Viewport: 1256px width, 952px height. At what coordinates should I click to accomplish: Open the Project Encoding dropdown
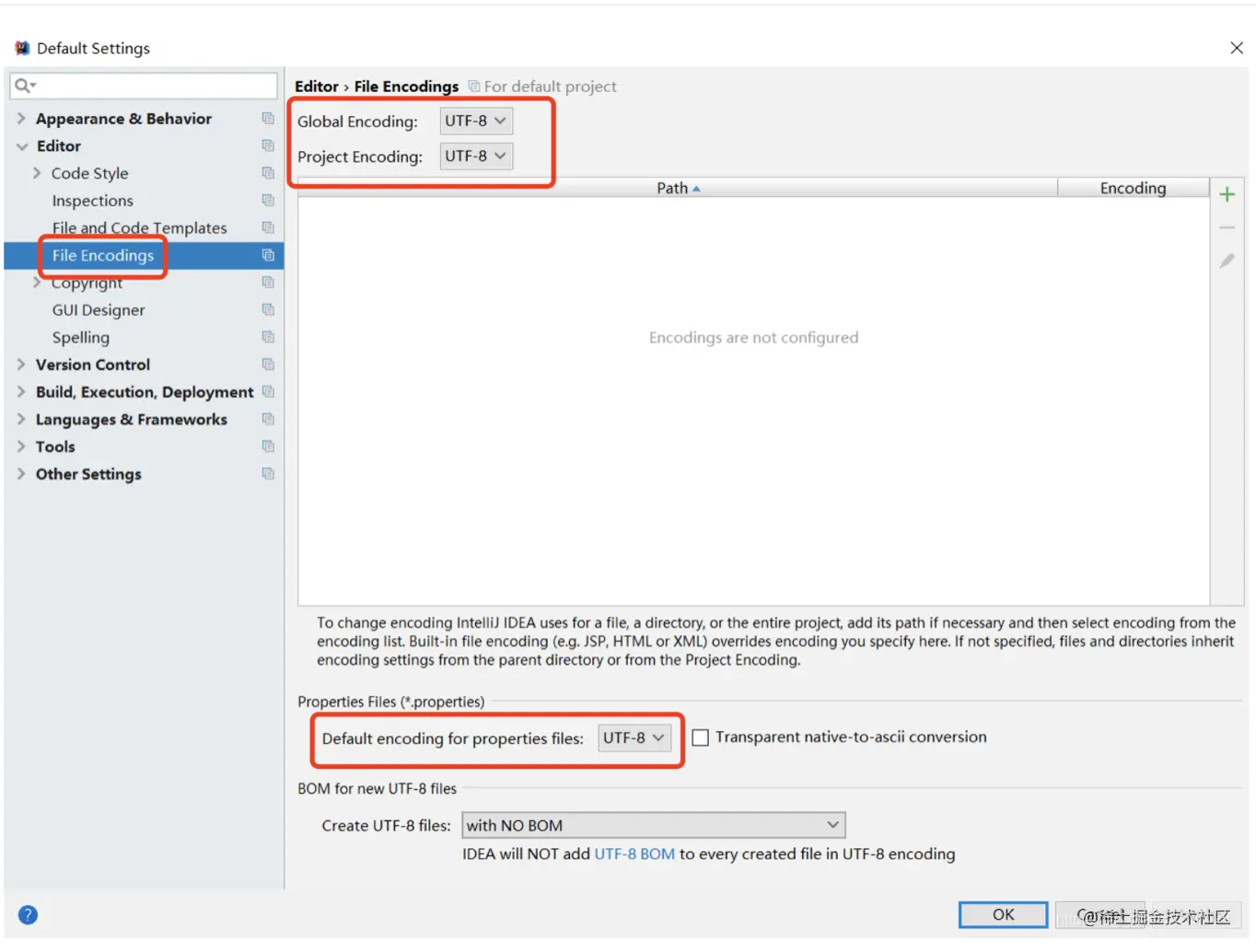[x=476, y=157]
